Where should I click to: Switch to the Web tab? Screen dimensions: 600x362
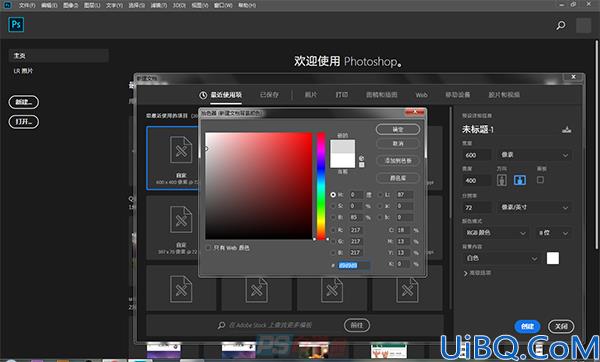click(x=421, y=95)
